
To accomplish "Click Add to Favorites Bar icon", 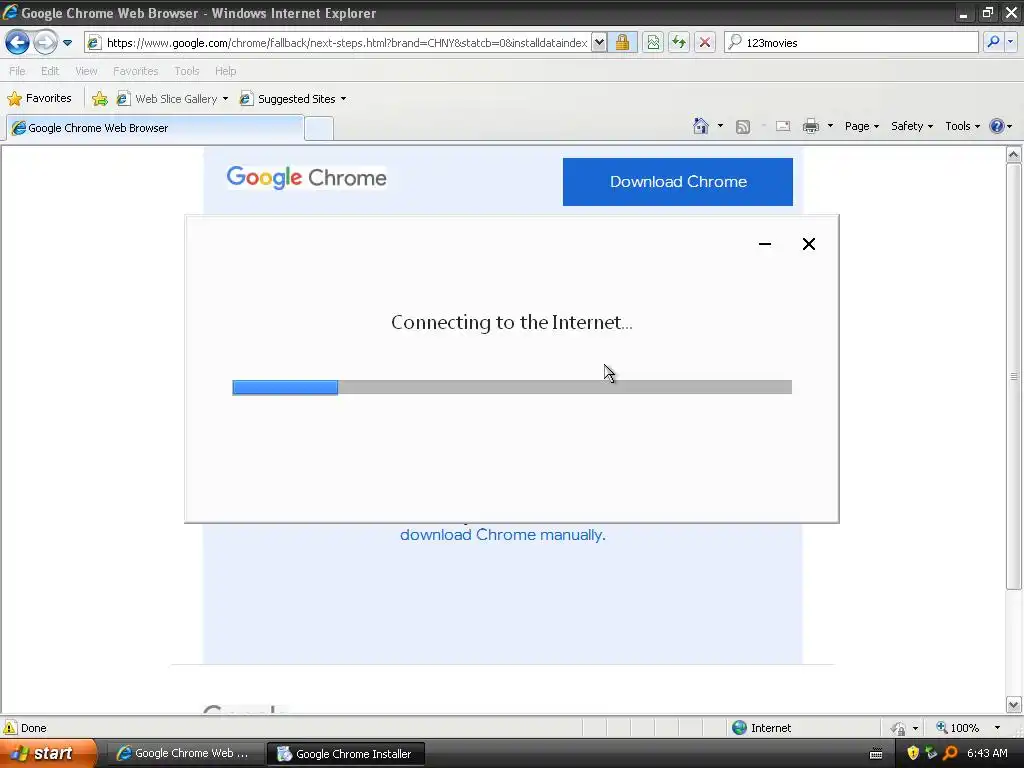I will click(100, 99).
